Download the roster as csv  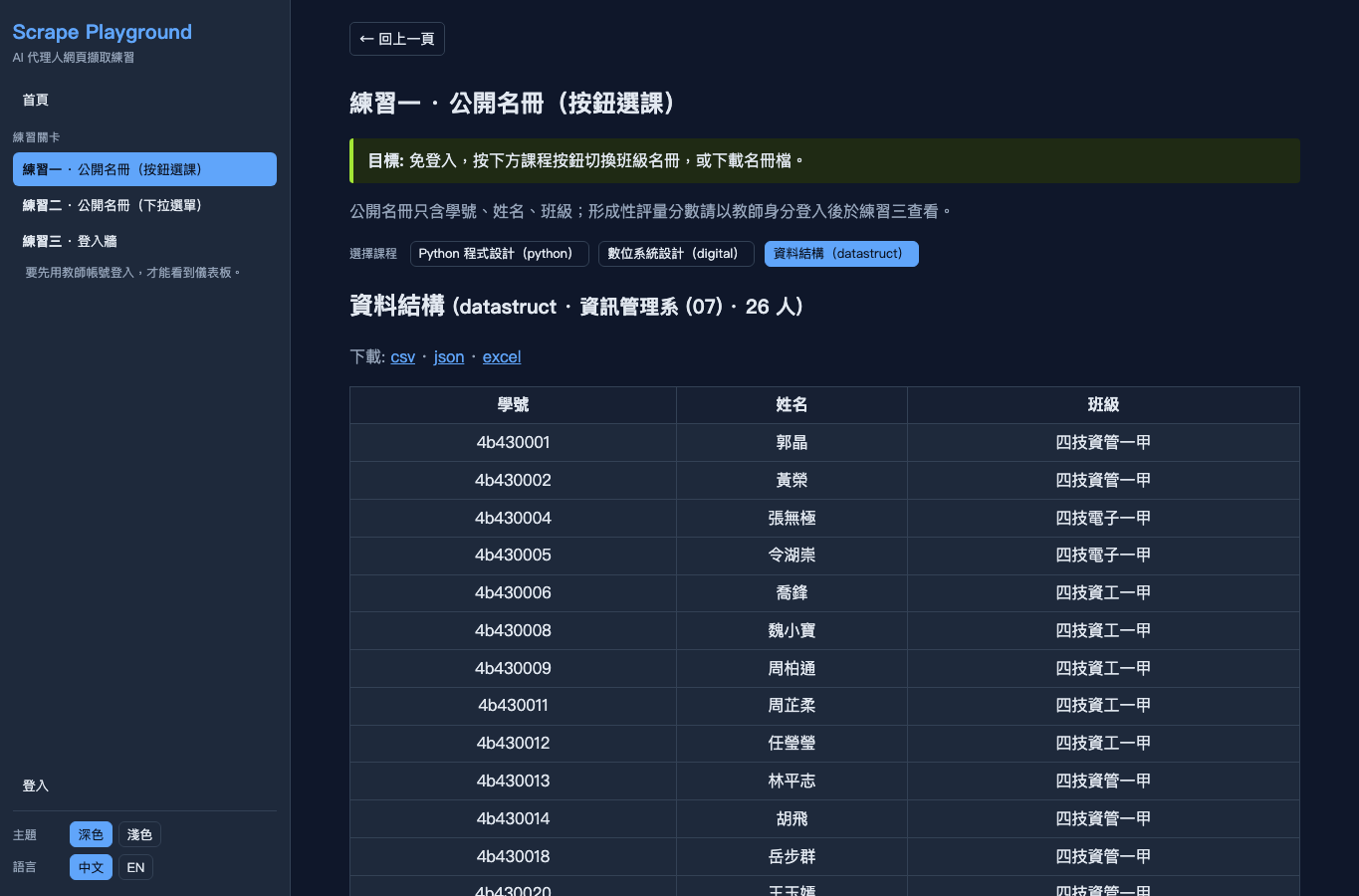click(x=403, y=356)
